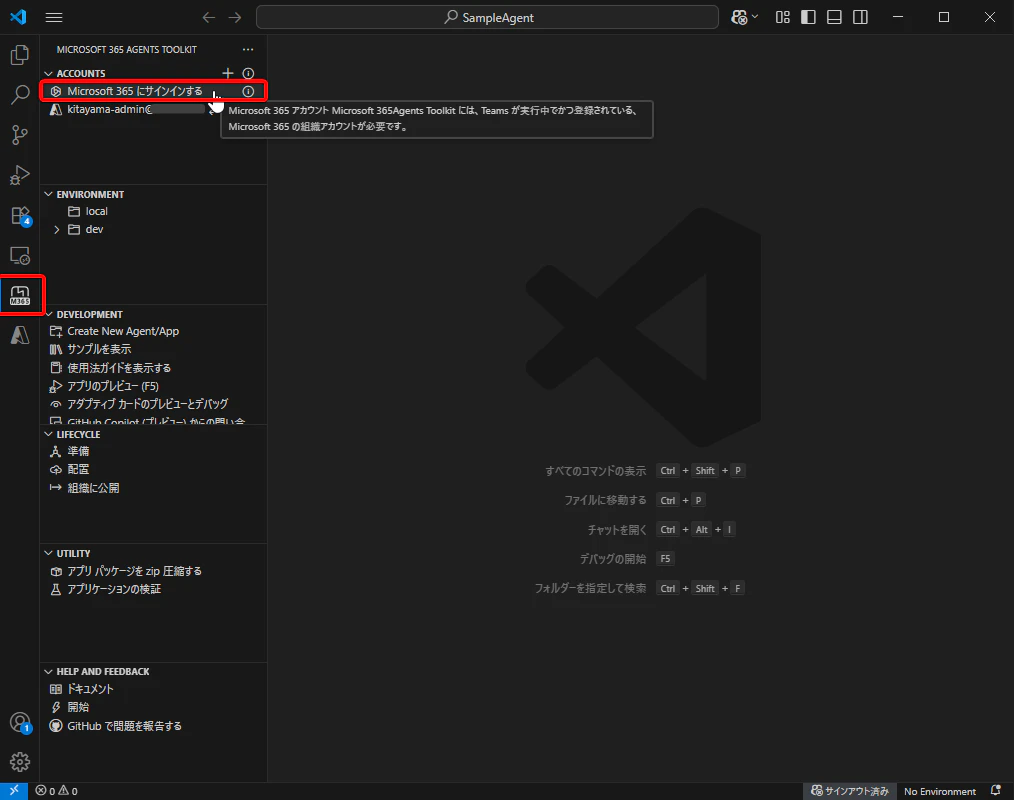Select the dev environment row
1014x800 pixels.
153,230
